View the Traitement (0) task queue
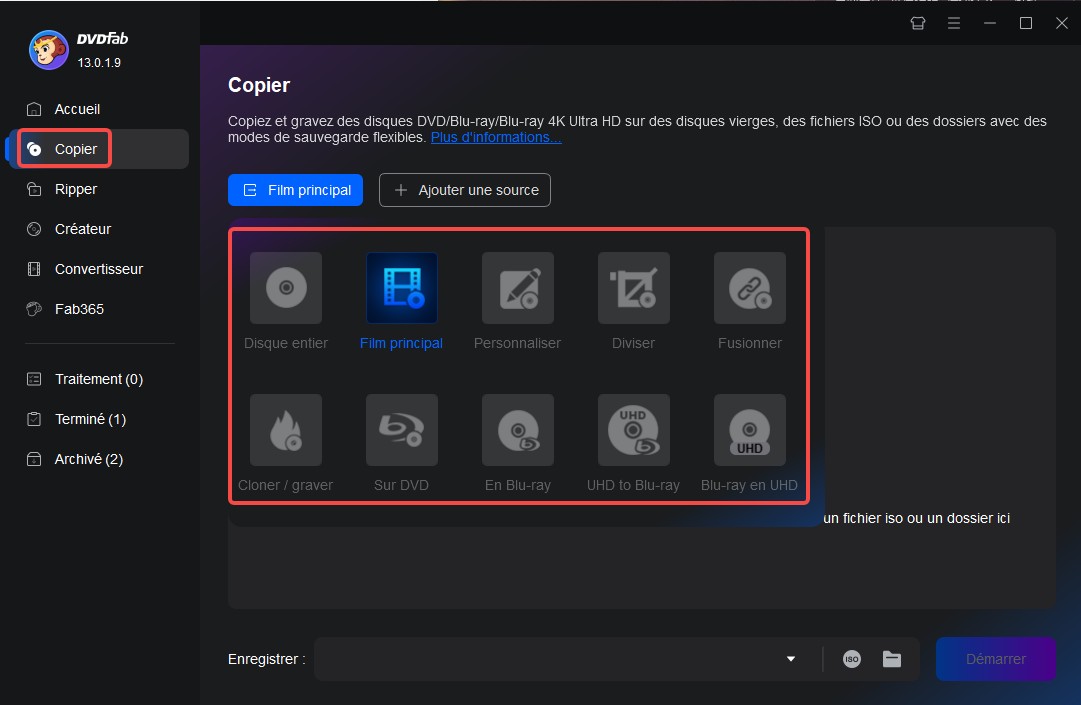Screen dimensions: 1081x705 pyautogui.click(x=100, y=379)
